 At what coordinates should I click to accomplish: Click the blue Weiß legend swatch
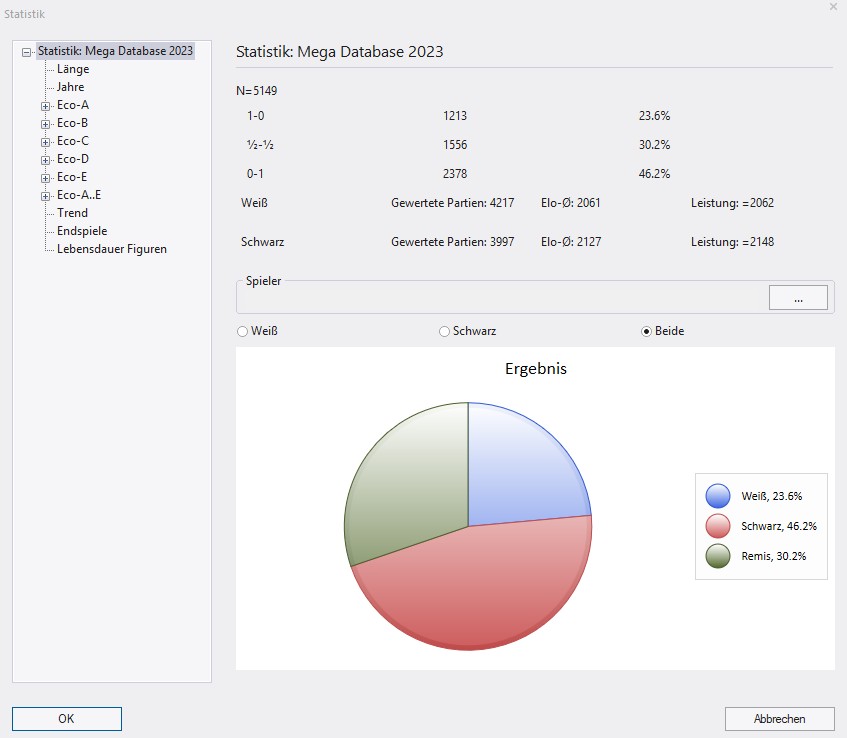click(718, 496)
